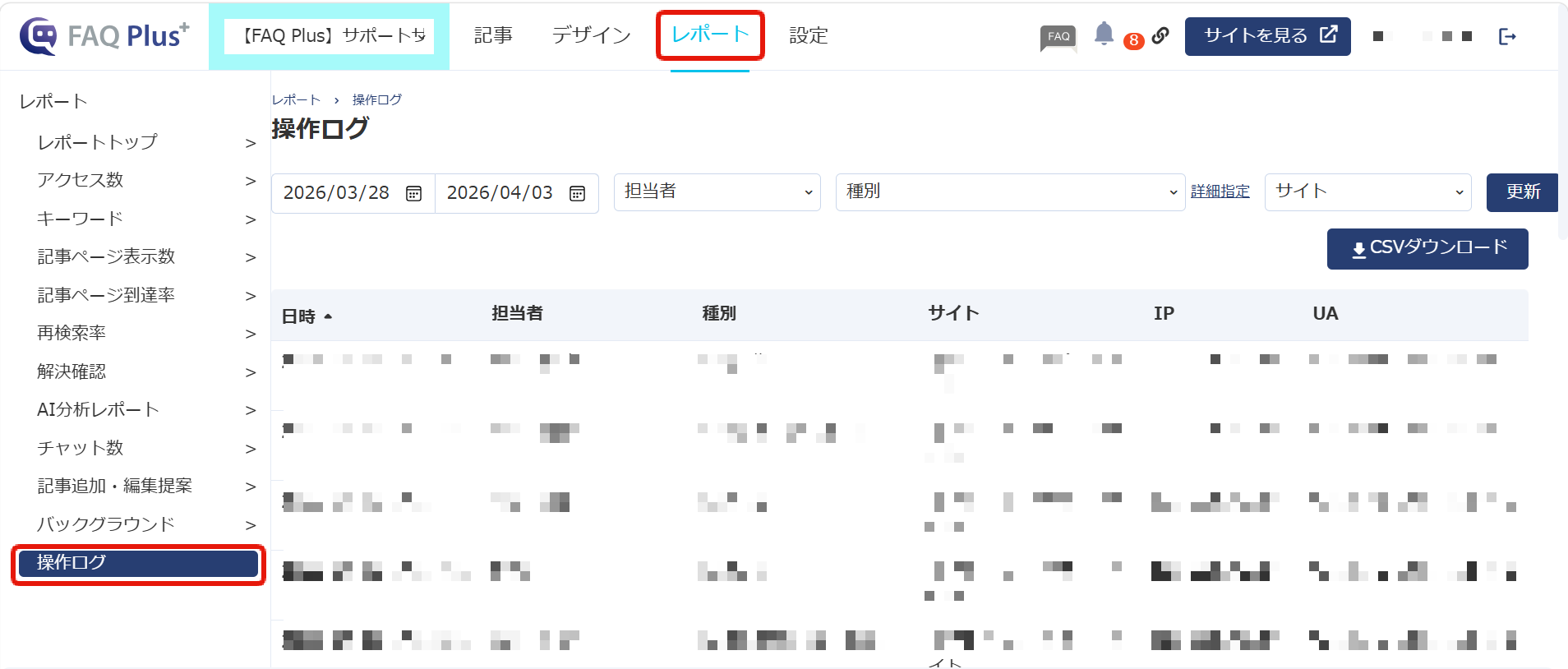This screenshot has width=1568, height=669.
Task: Open AI分析レポート in the sidebar
Action: (98, 409)
